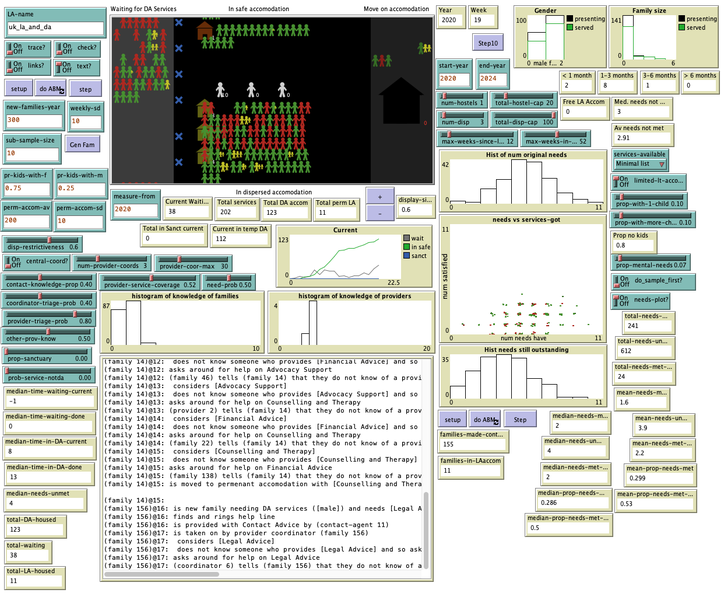Click the weekly-sd input field
The width and height of the screenshot is (724, 600).
point(85,121)
